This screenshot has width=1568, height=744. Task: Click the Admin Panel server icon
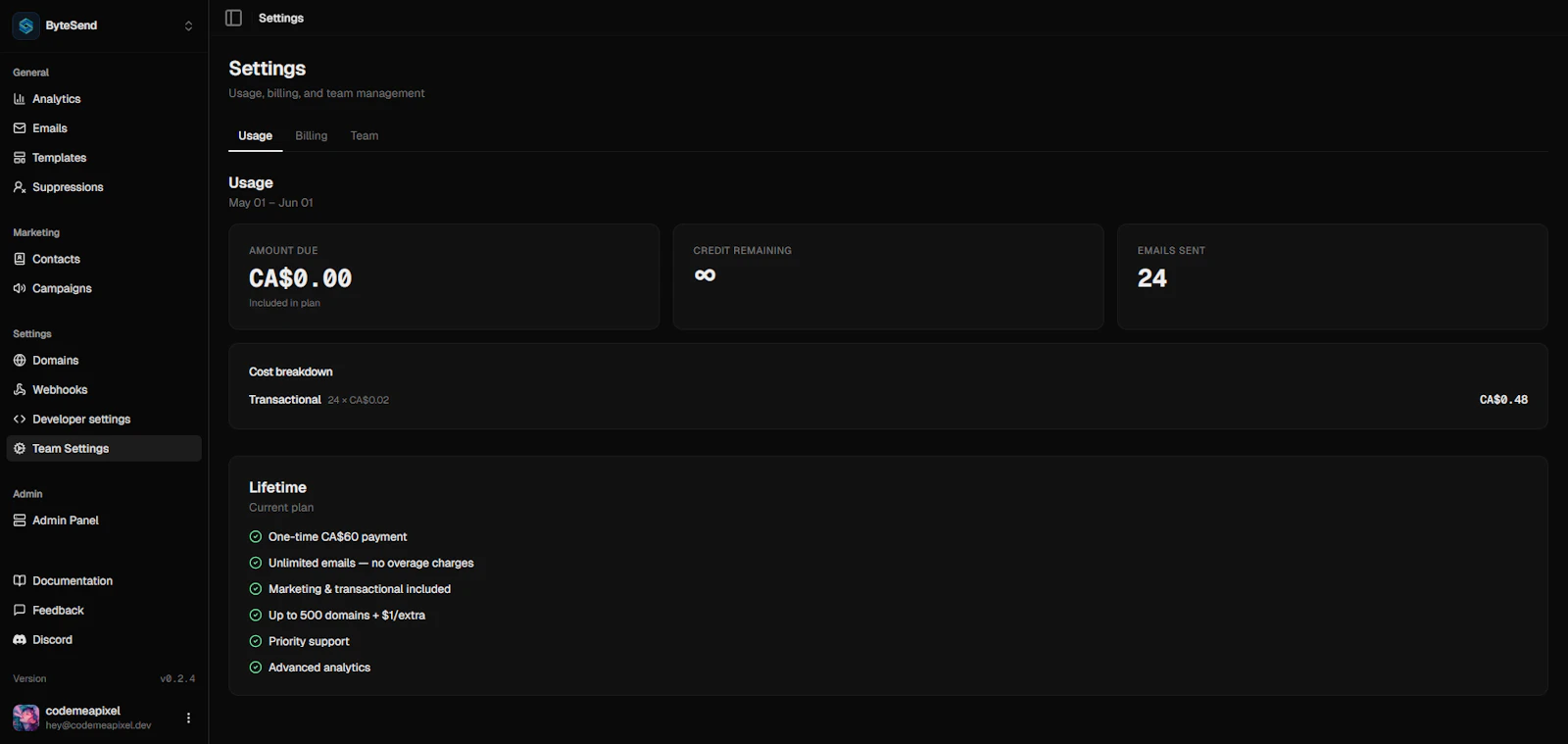tap(20, 521)
